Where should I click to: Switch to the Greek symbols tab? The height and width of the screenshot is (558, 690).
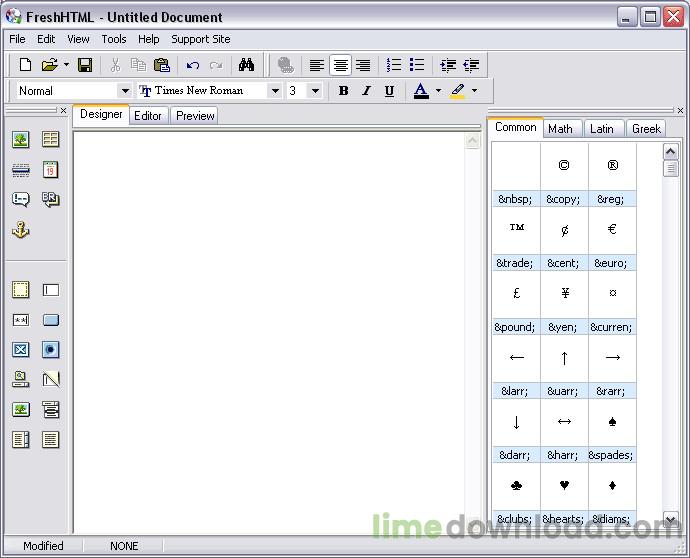646,129
